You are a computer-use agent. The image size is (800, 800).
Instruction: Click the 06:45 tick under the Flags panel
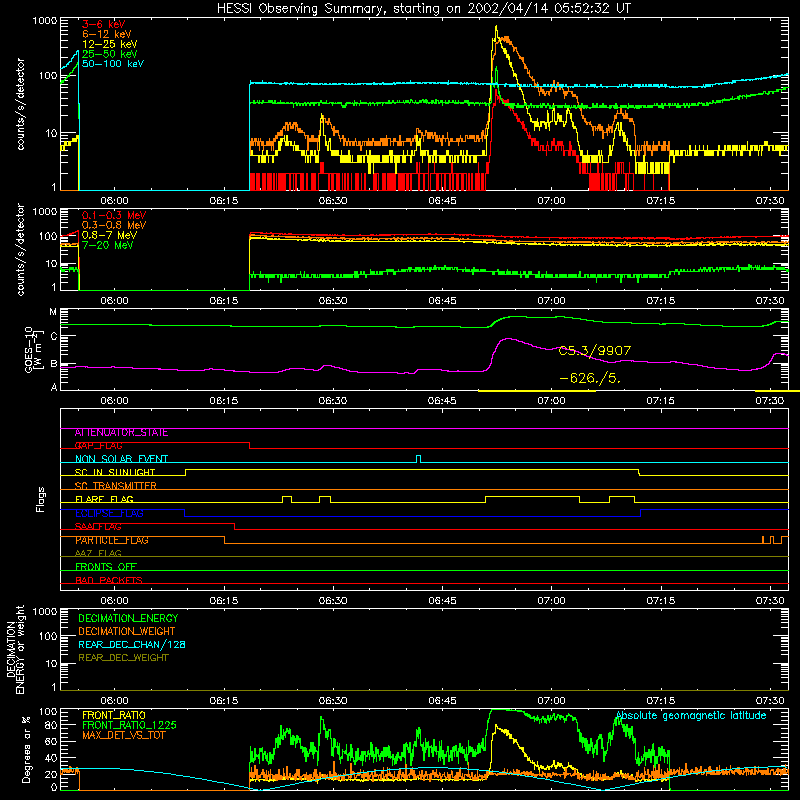coord(442,601)
